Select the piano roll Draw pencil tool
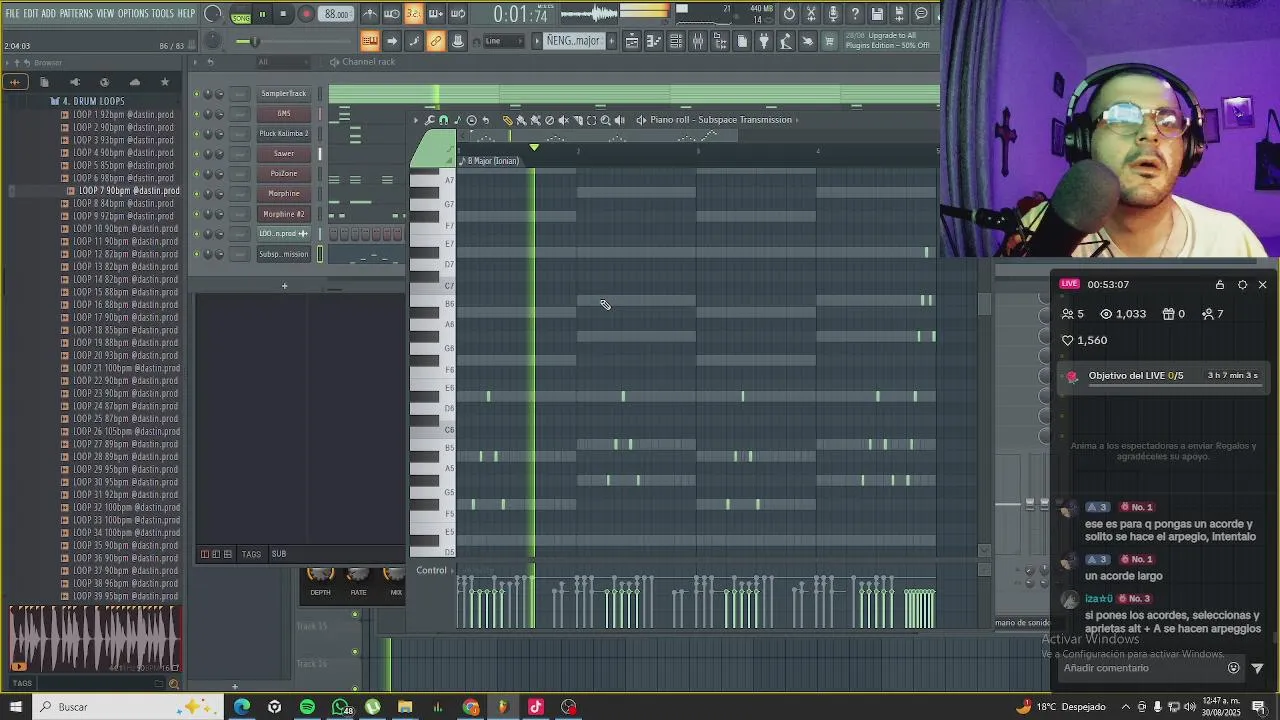The height and width of the screenshot is (720, 1280). [508, 120]
